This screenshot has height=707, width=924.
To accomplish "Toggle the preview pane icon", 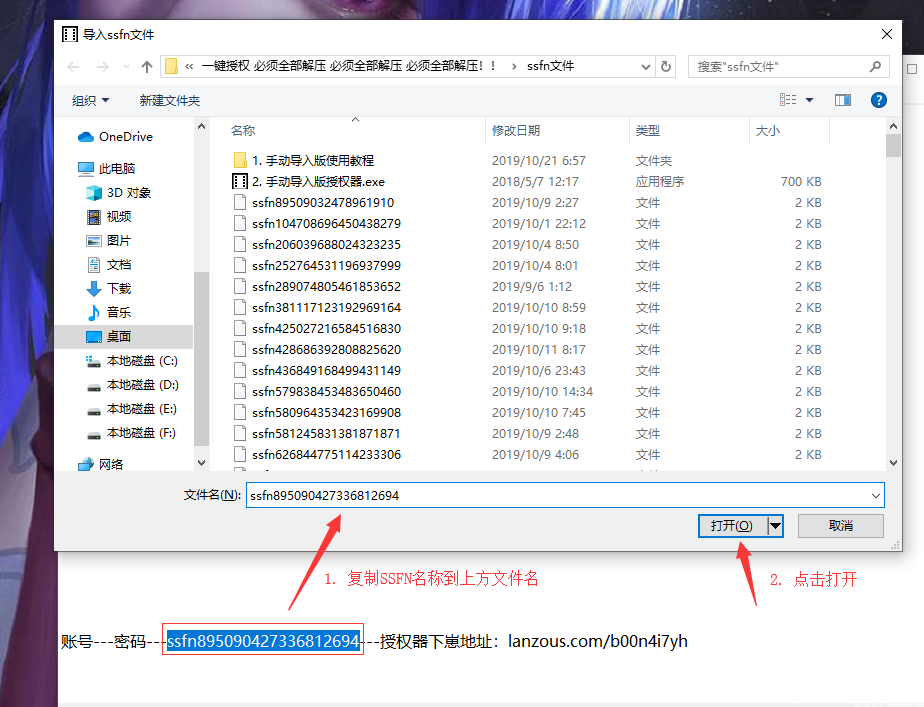I will tap(843, 100).
